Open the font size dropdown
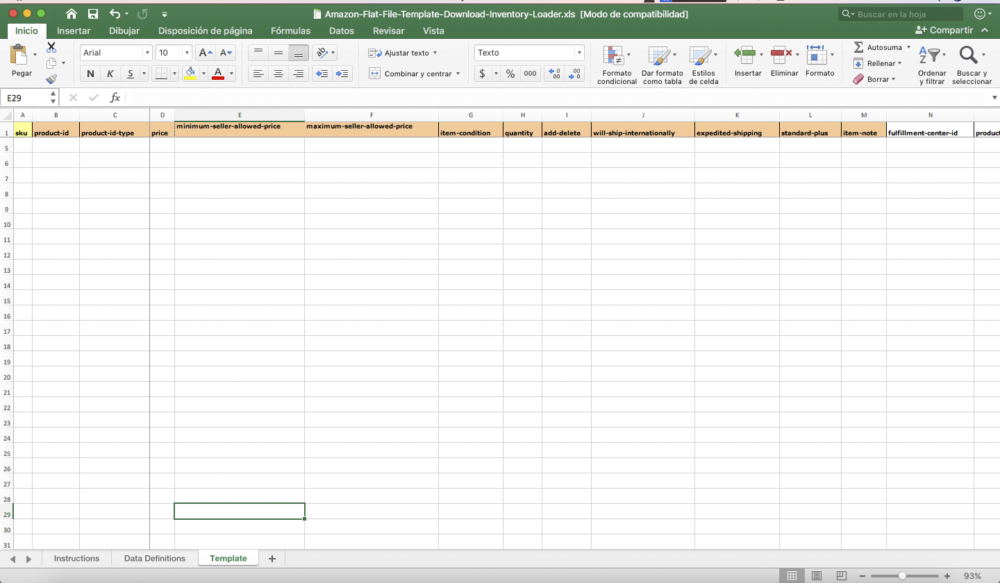This screenshot has height=583, width=1000. click(186, 53)
